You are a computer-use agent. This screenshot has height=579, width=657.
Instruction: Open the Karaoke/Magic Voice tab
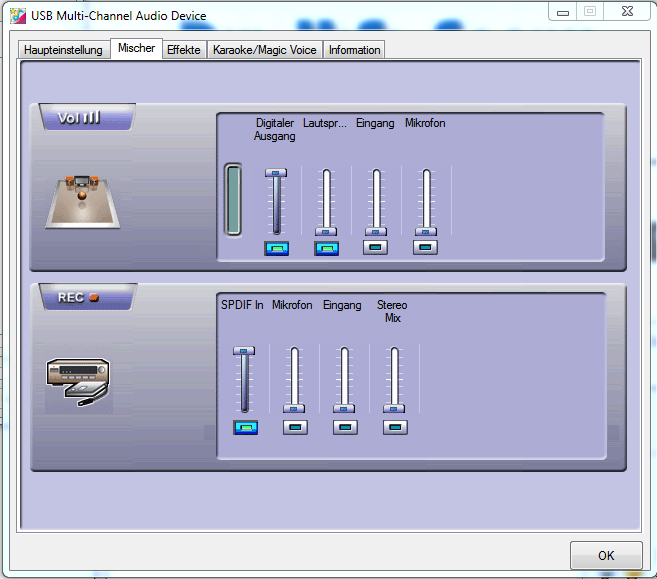click(x=266, y=50)
